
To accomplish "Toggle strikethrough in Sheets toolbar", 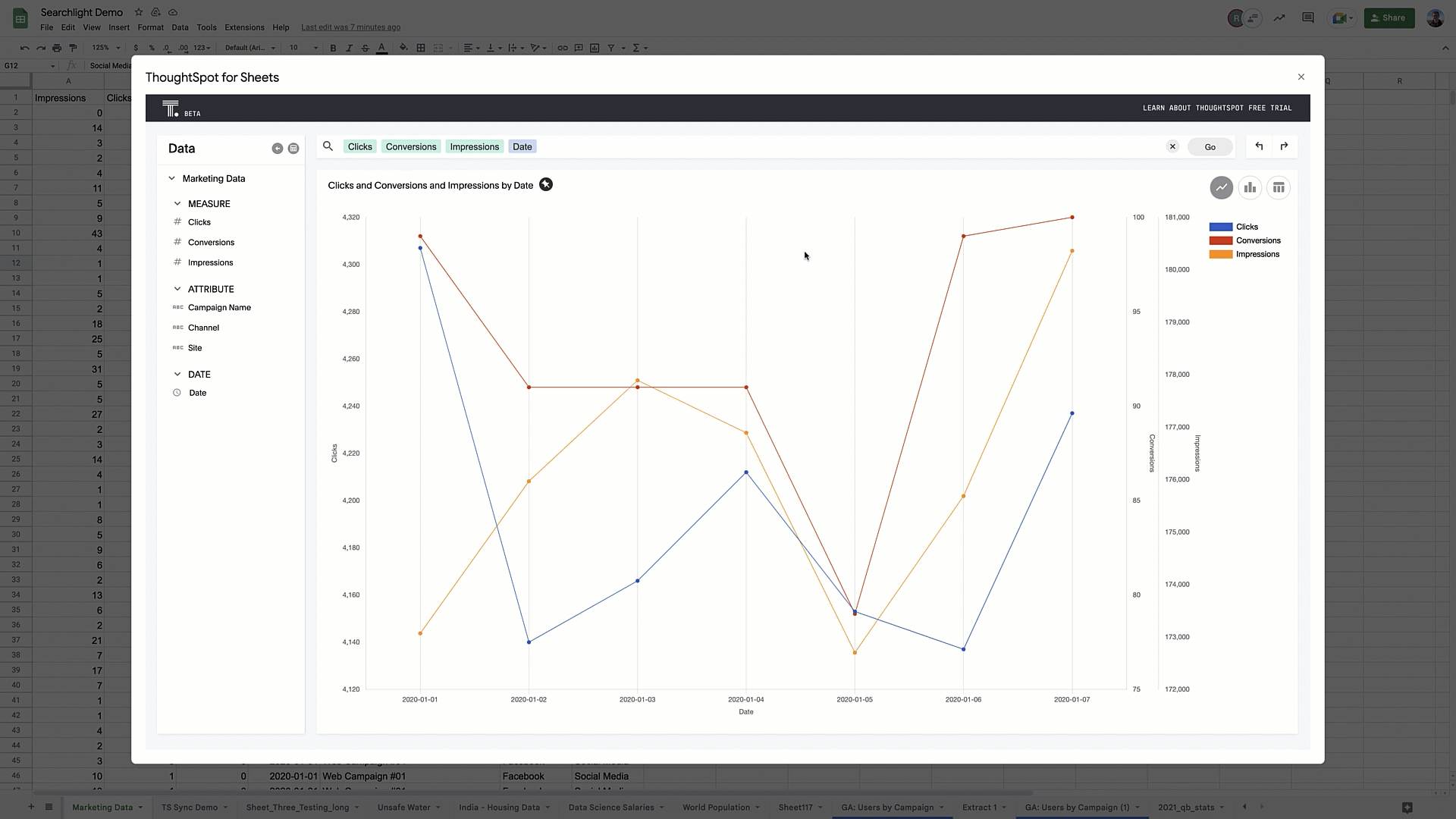I will (366, 48).
